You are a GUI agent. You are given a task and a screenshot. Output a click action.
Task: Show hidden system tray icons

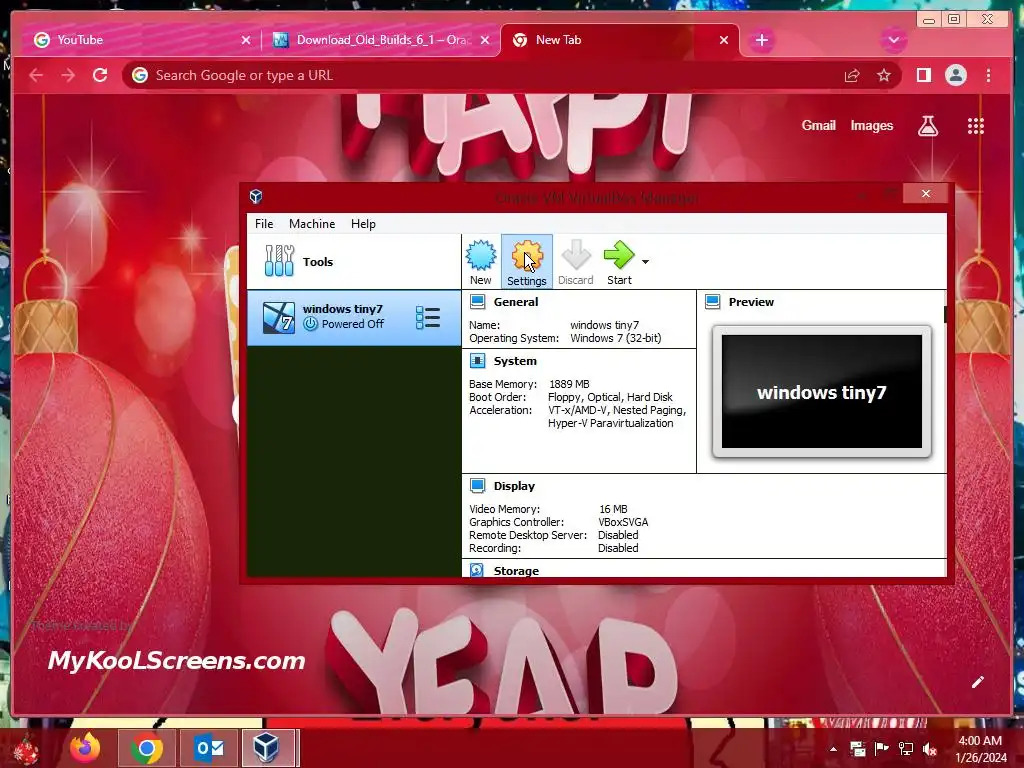pyautogui.click(x=833, y=749)
